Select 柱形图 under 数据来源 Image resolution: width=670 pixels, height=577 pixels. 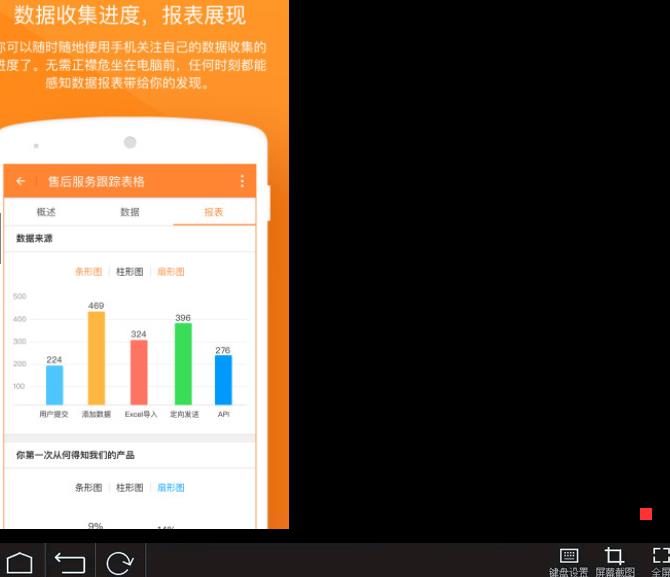[130, 272]
